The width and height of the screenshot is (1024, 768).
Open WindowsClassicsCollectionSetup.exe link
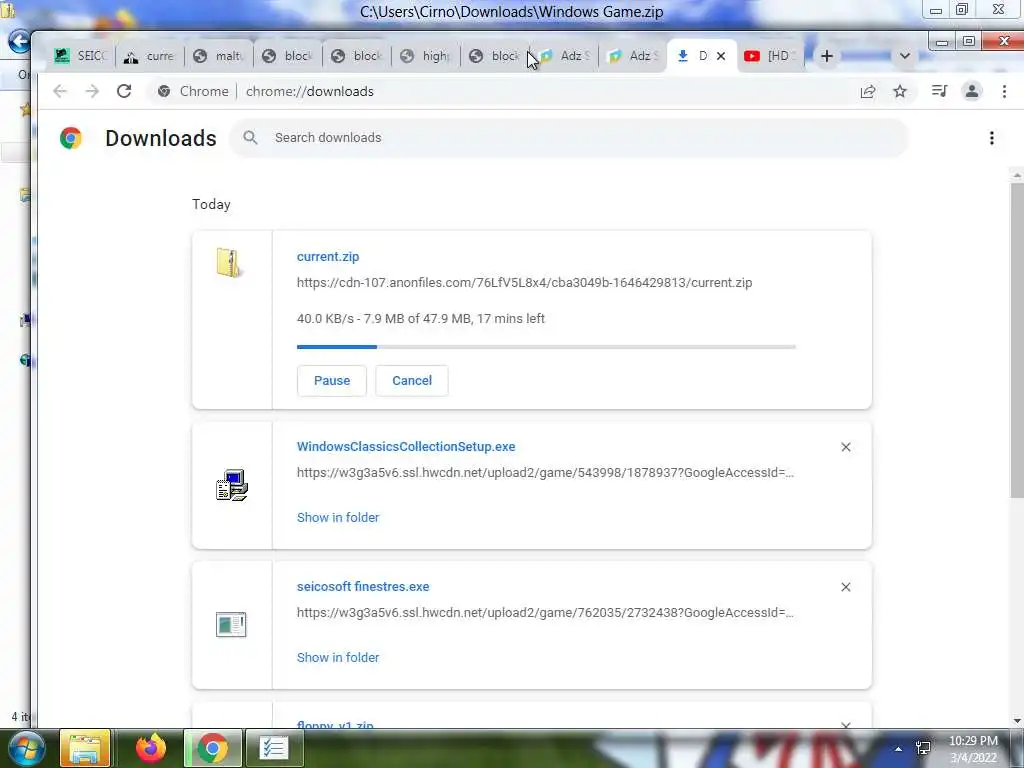406,447
